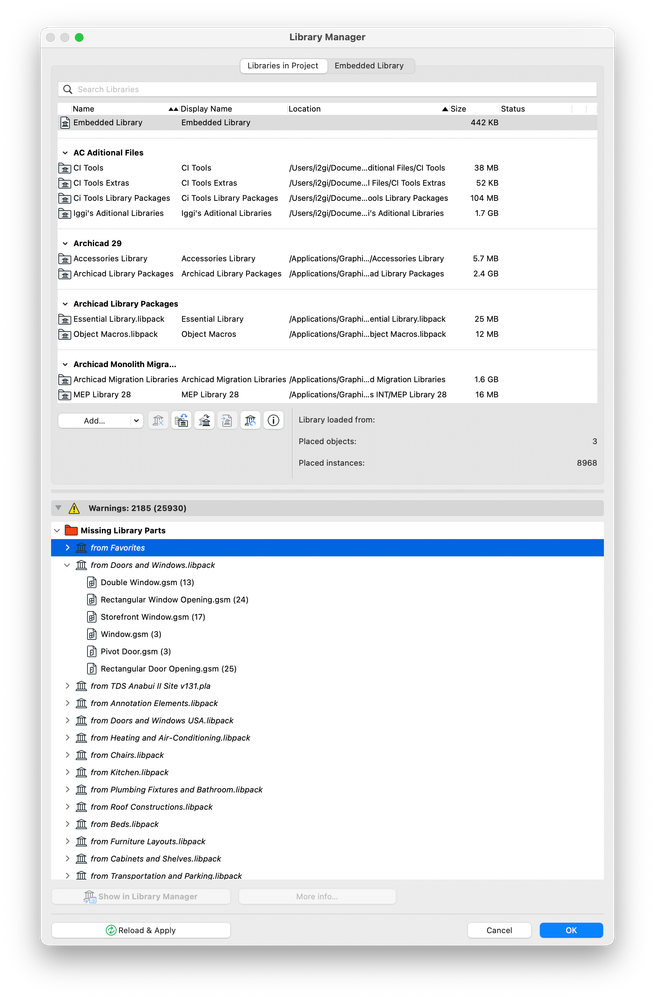Viewport: 655px width, 999px height.
Task: Collapse the AC Aditional Files group
Action: [65, 153]
